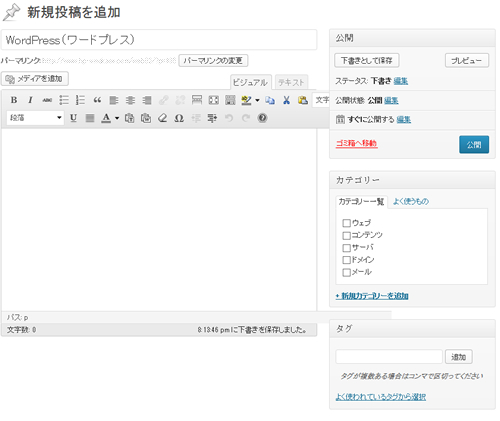The width and height of the screenshot is (500, 421).
Task: Check the ウェブ category
Action: (346, 223)
